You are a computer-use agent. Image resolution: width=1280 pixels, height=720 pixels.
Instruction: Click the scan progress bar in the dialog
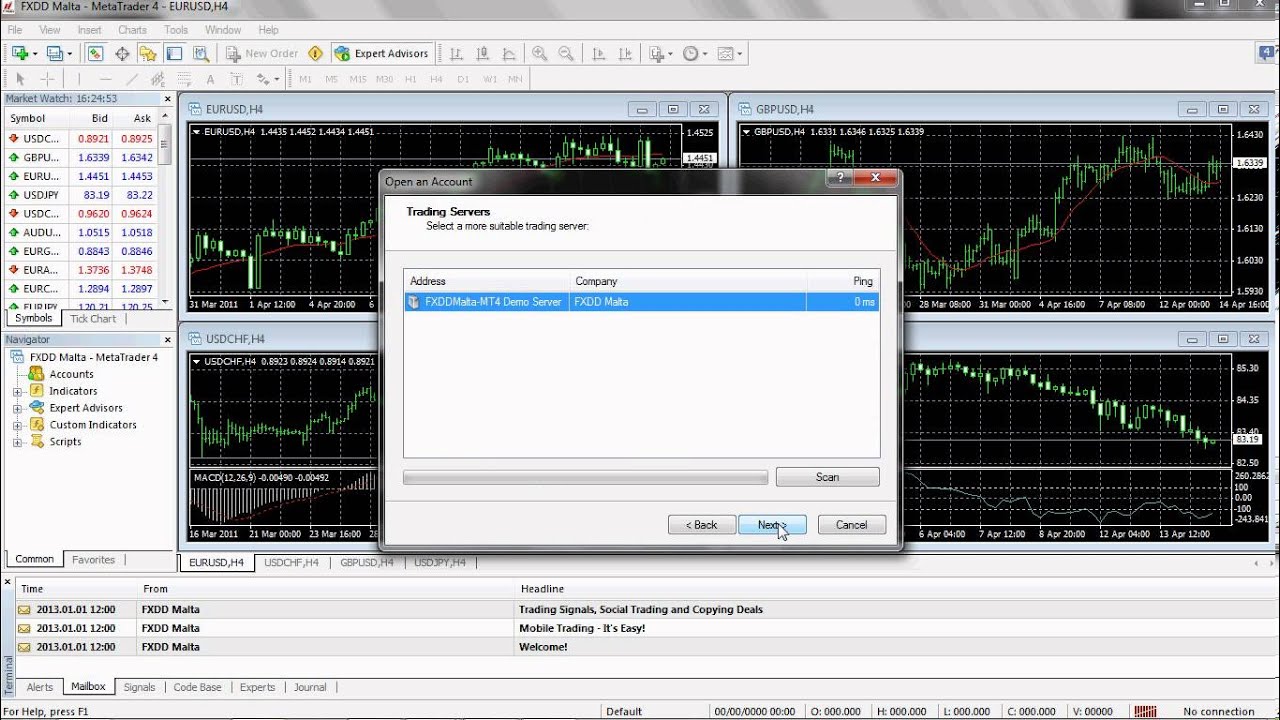pos(585,478)
